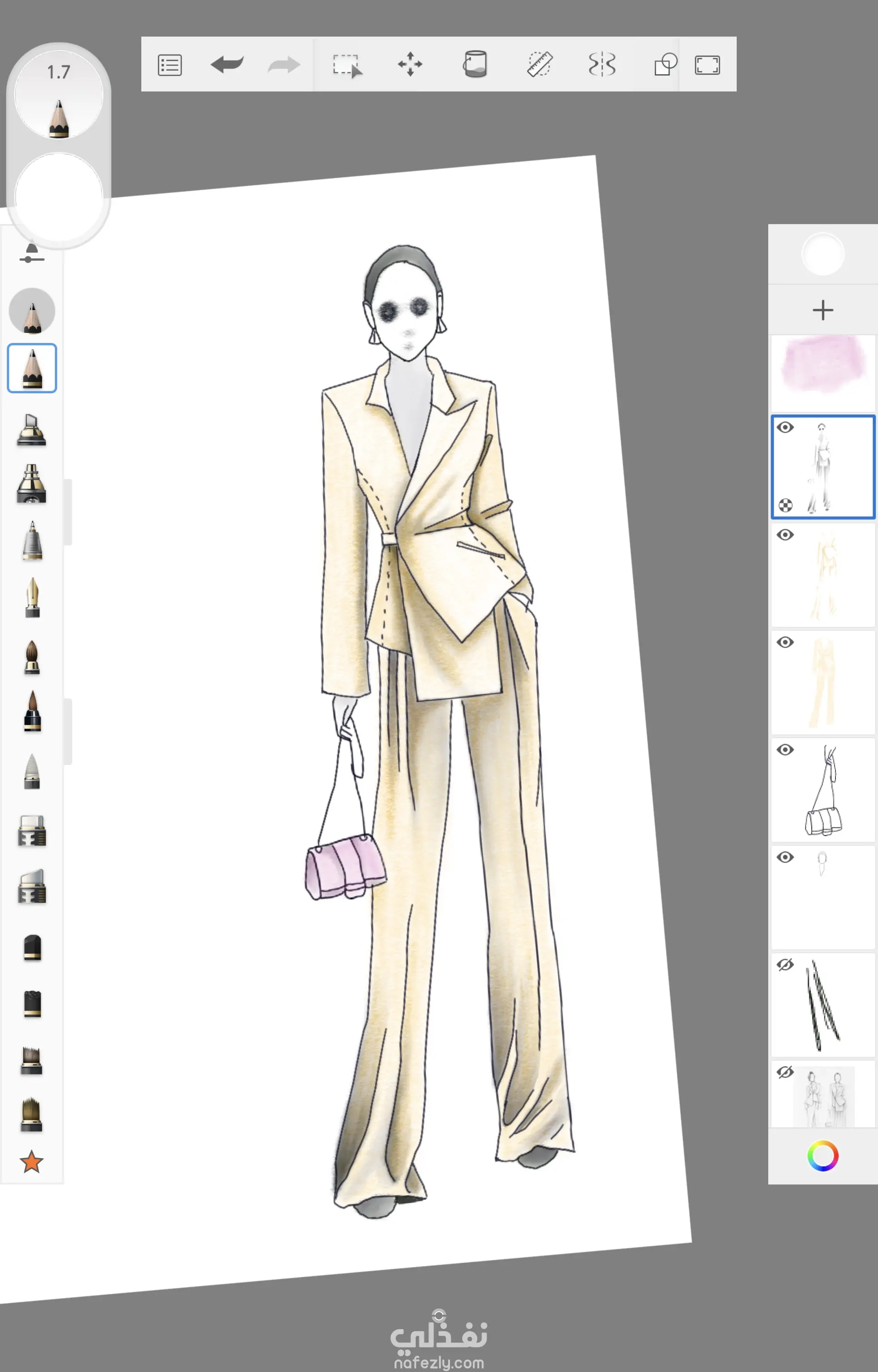Open the Draw Styles shapes tool
This screenshot has width=878, height=1372.
tap(665, 64)
